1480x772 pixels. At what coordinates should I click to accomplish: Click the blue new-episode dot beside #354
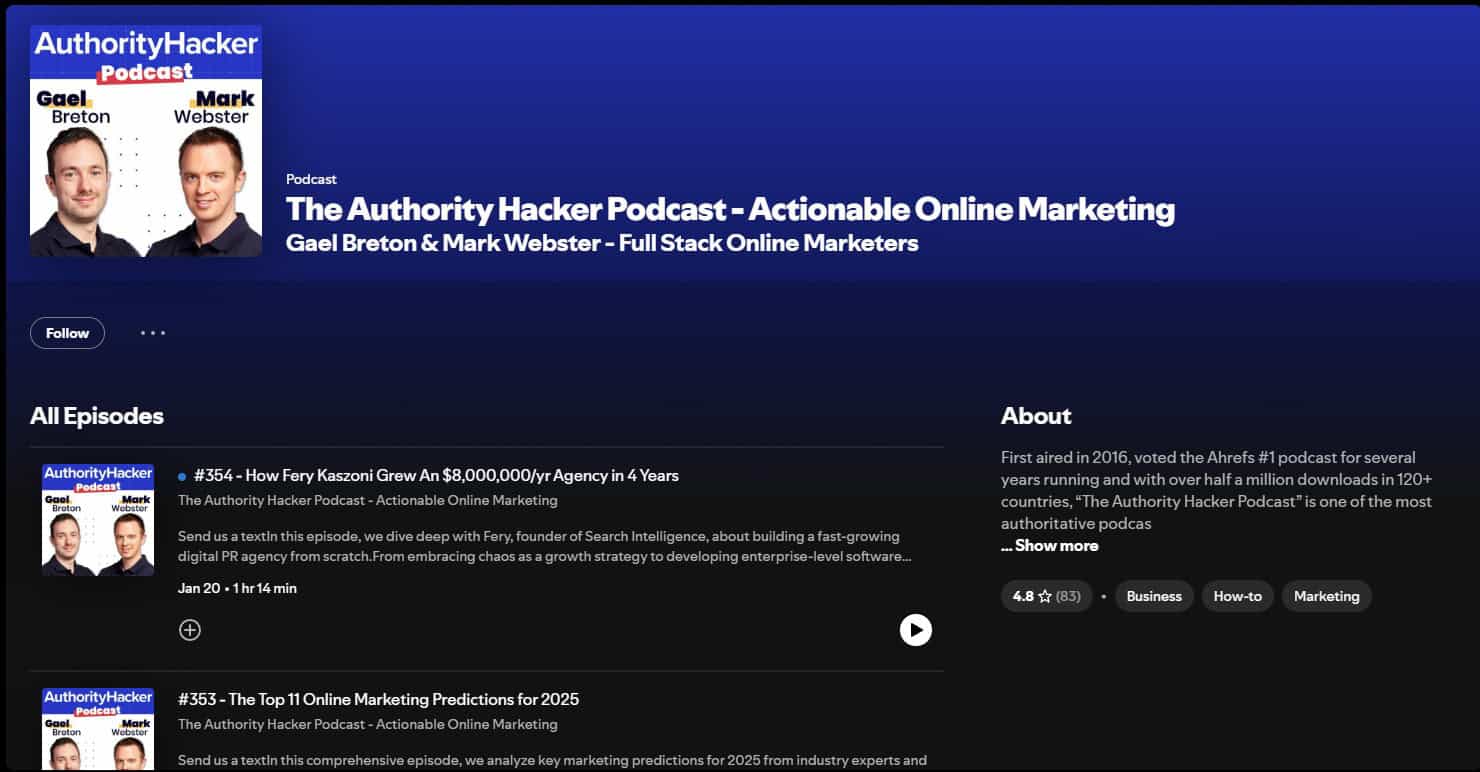182,477
